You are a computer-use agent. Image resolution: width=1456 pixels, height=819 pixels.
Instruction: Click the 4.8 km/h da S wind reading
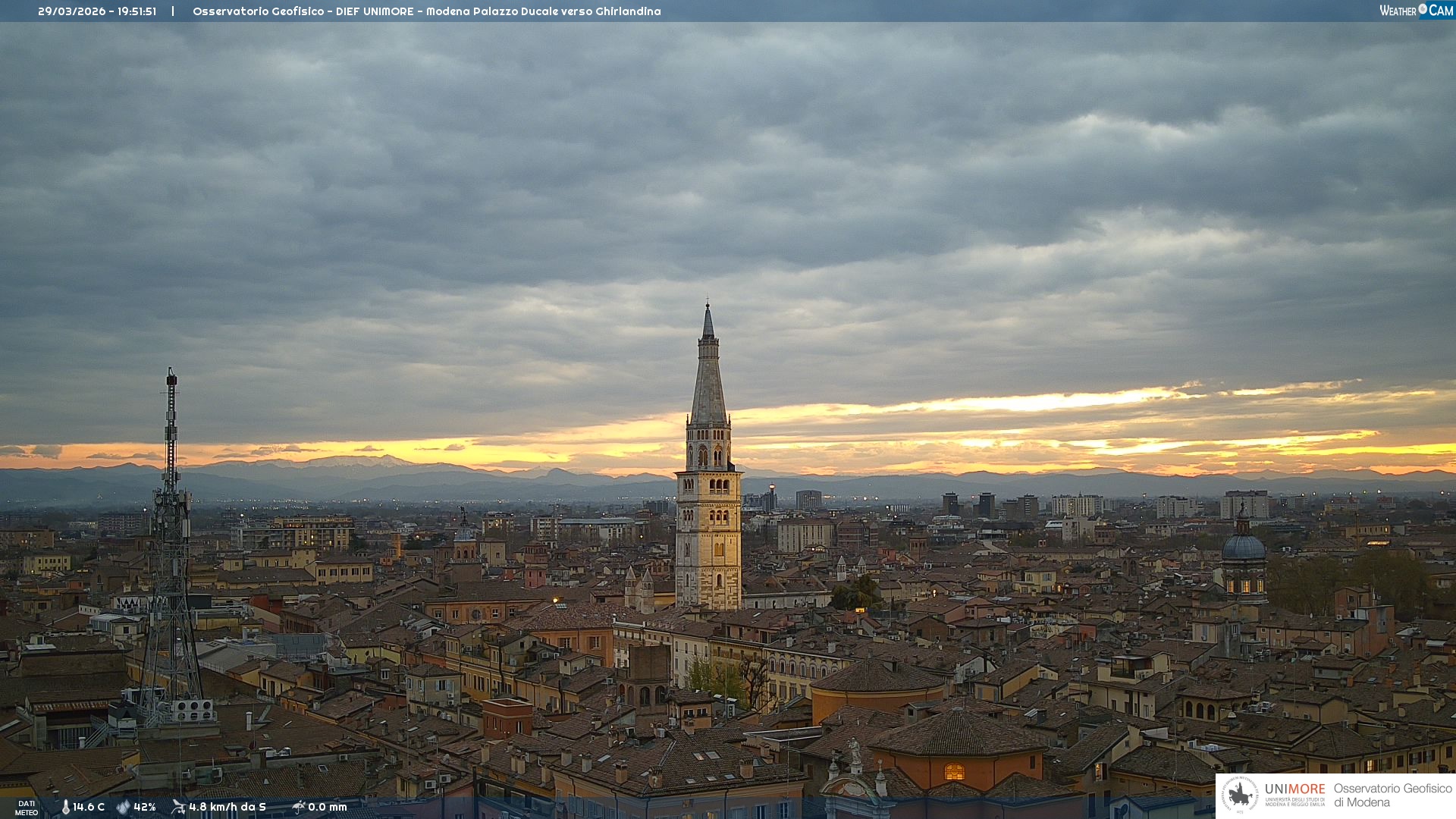tap(227, 807)
